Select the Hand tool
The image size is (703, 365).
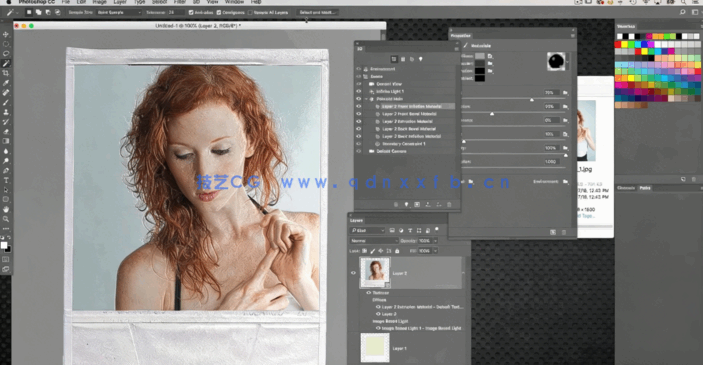[x=6, y=209]
